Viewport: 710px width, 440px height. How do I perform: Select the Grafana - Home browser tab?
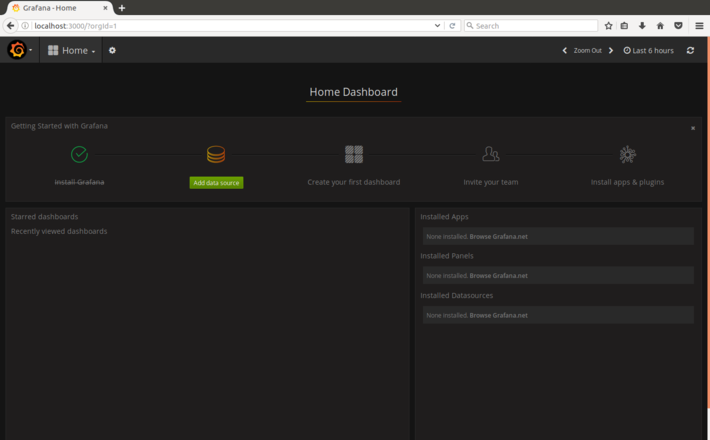coord(58,8)
